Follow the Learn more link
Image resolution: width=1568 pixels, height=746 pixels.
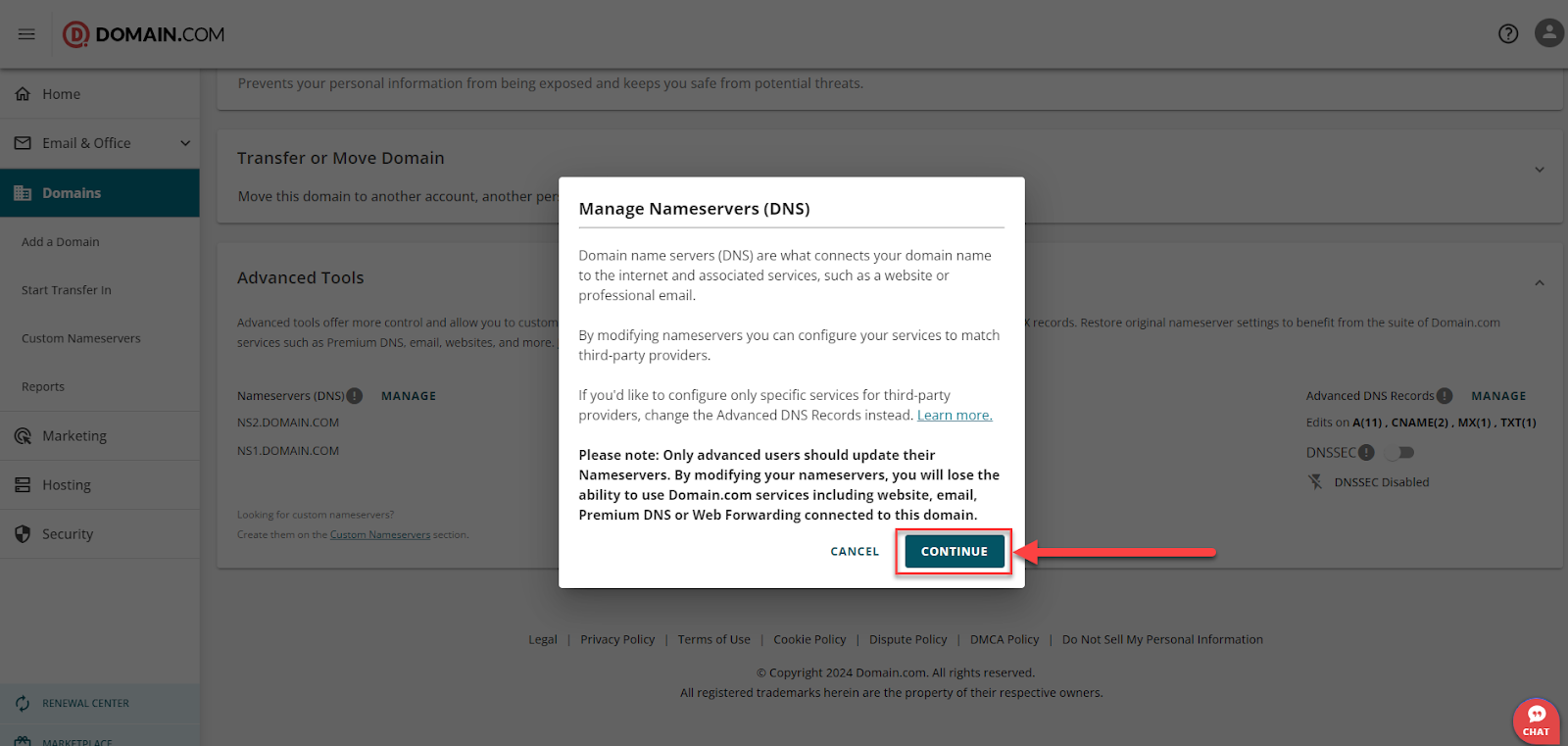pos(955,416)
